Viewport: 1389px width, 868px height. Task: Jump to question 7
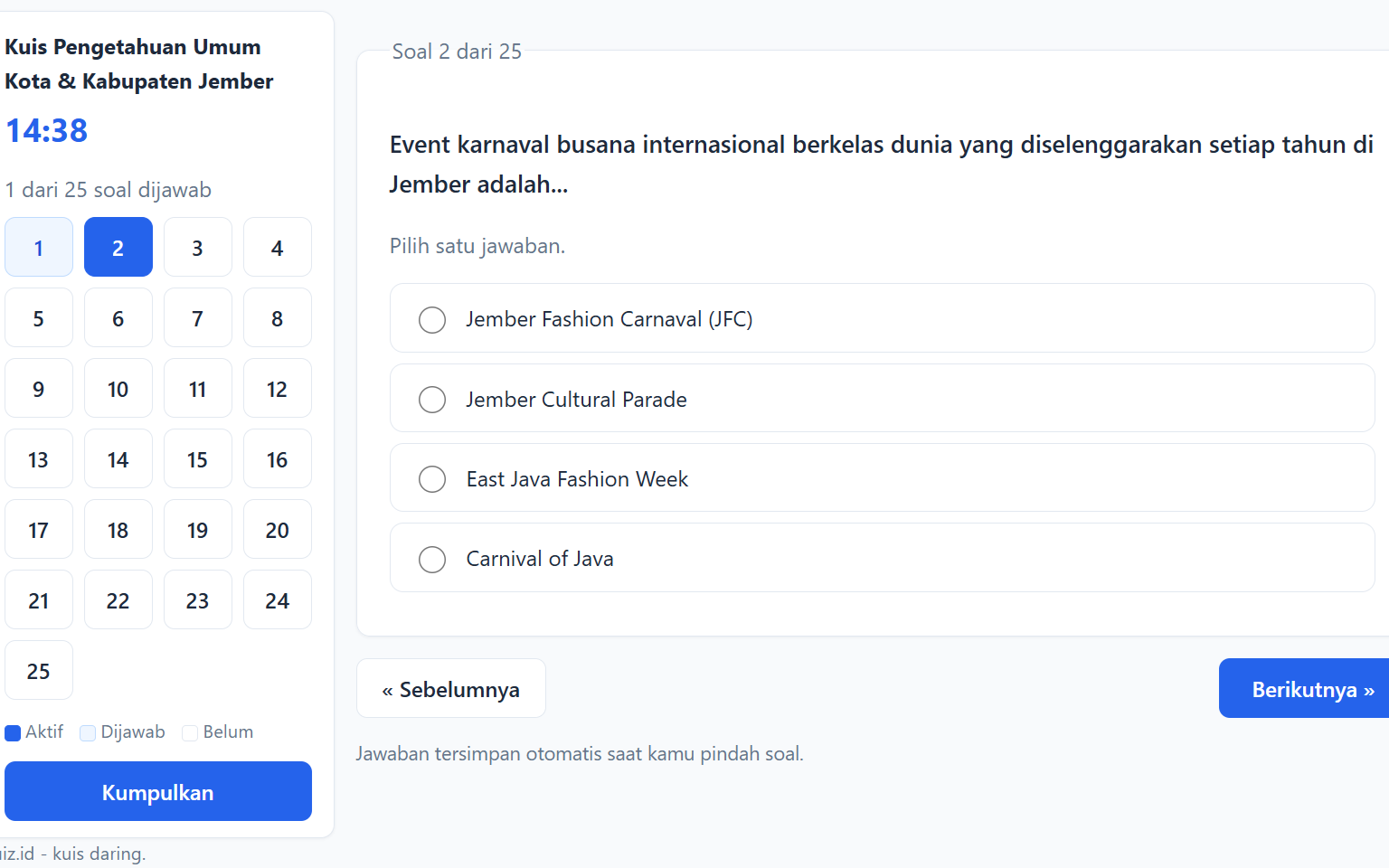pyautogui.click(x=198, y=317)
